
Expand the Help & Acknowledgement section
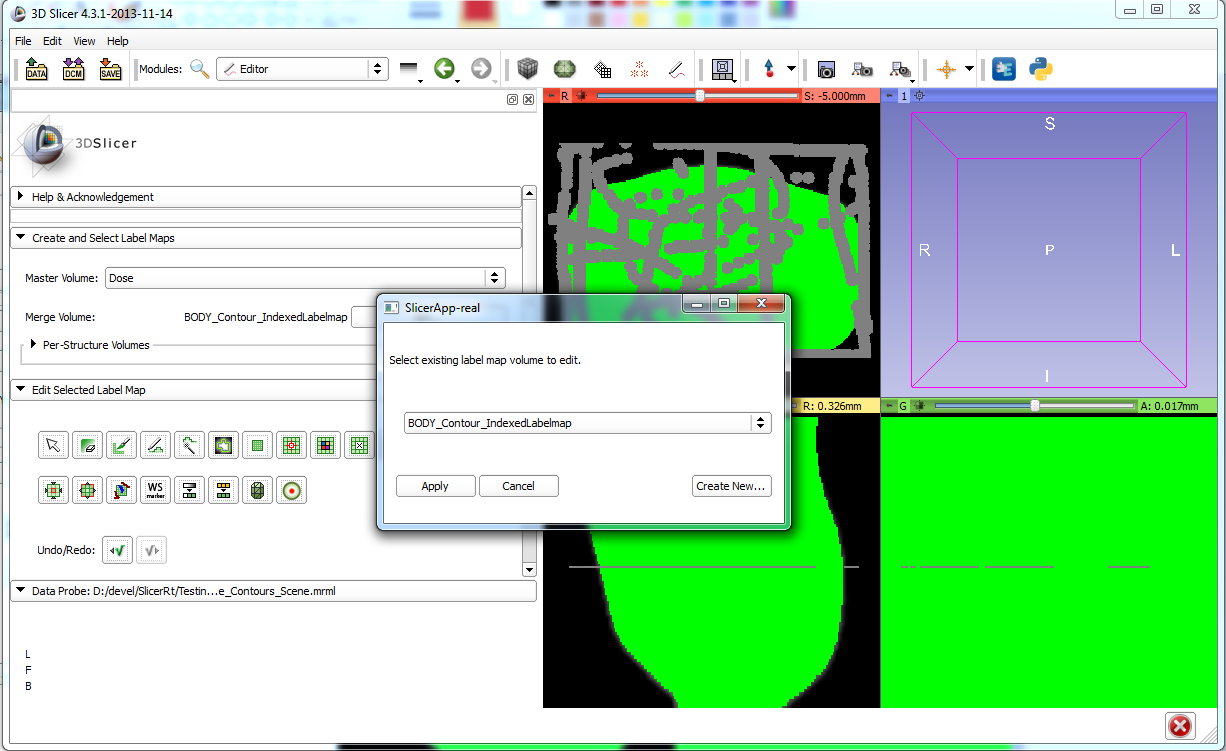click(x=21, y=197)
